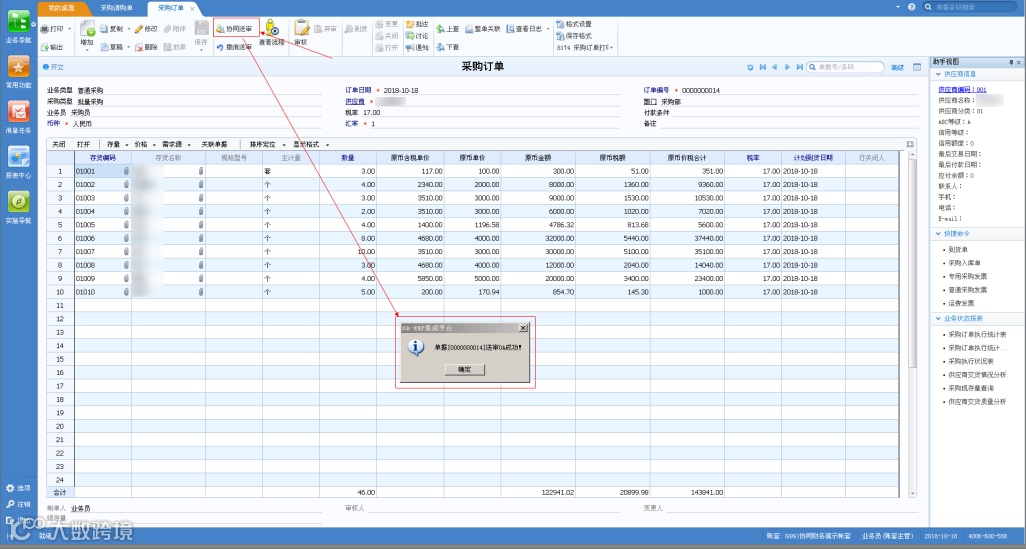Click the layout view icon beside 高级
Viewport: 1026px width, 549px height.
[917, 67]
